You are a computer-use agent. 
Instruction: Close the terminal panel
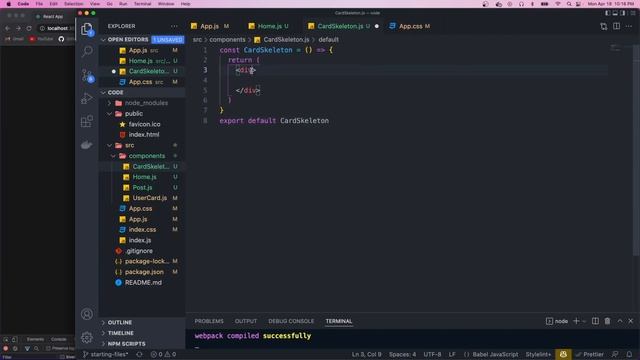(631, 321)
